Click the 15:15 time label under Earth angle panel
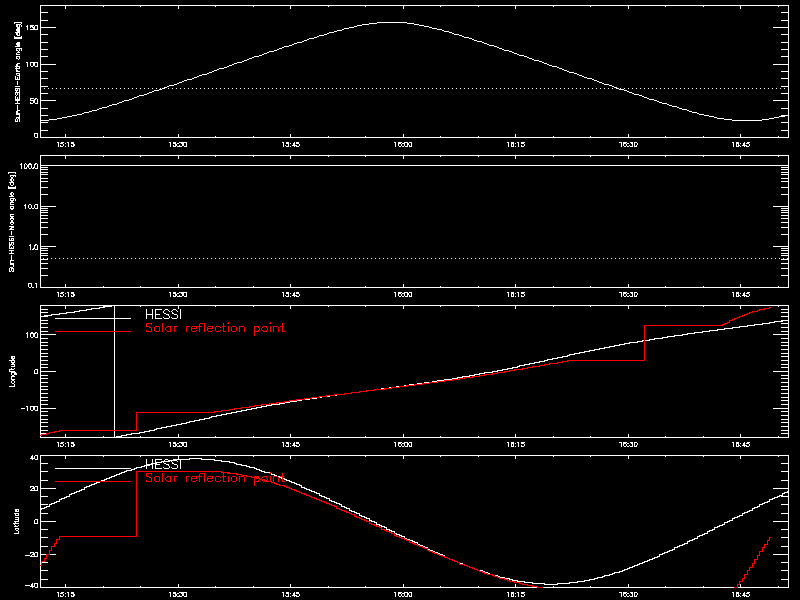800x600 pixels. pyautogui.click(x=65, y=145)
